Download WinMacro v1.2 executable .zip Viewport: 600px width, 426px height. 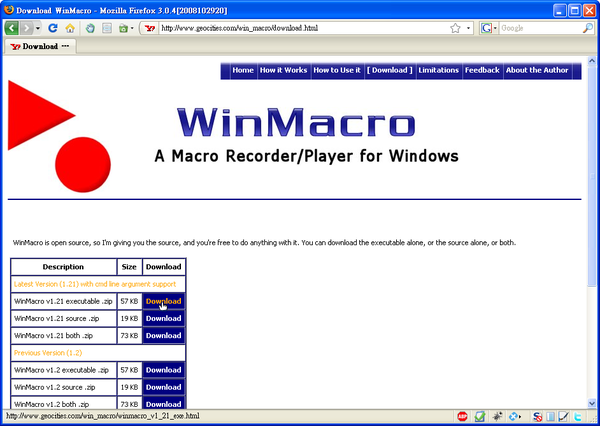[163, 370]
